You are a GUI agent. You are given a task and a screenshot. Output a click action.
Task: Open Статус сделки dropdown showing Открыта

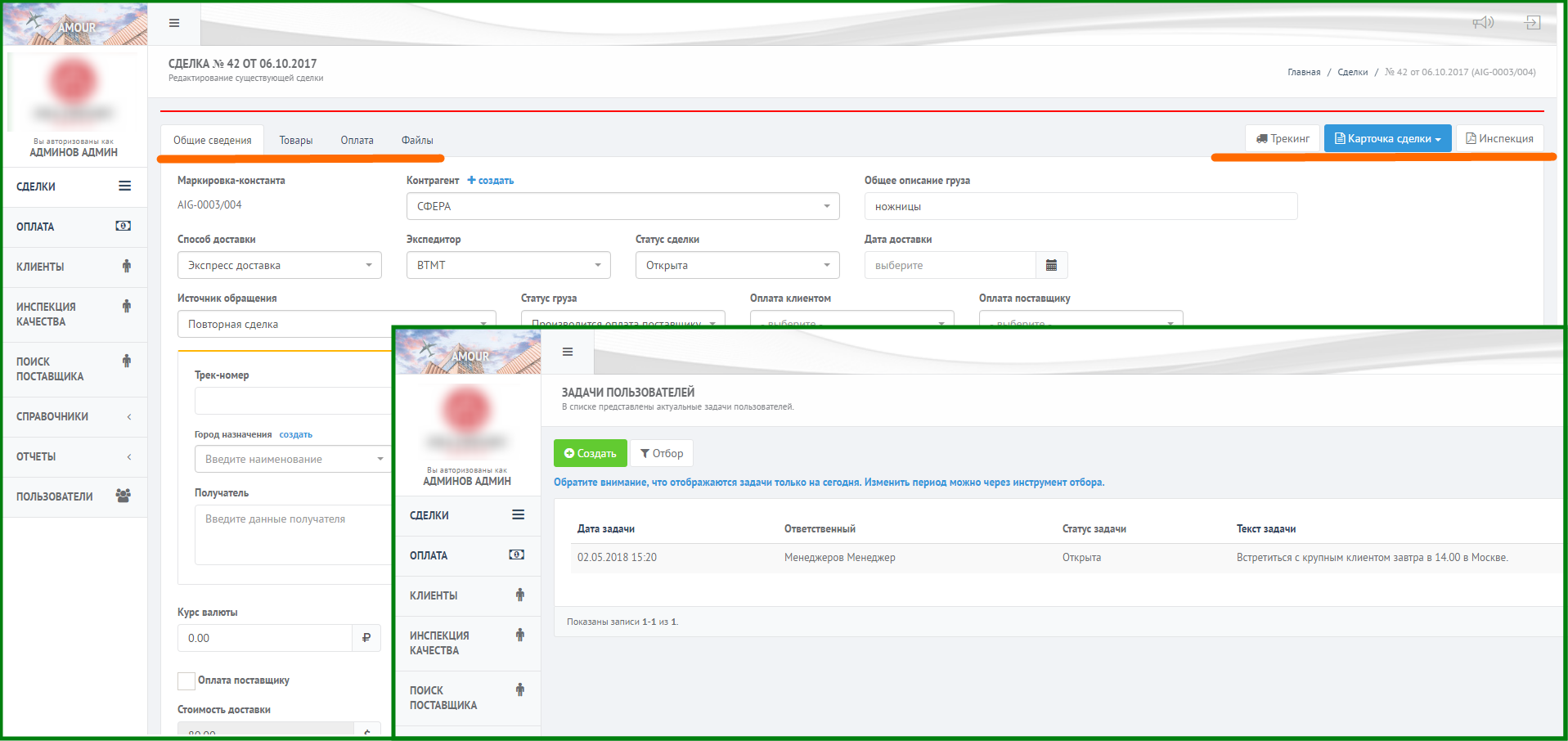click(738, 265)
